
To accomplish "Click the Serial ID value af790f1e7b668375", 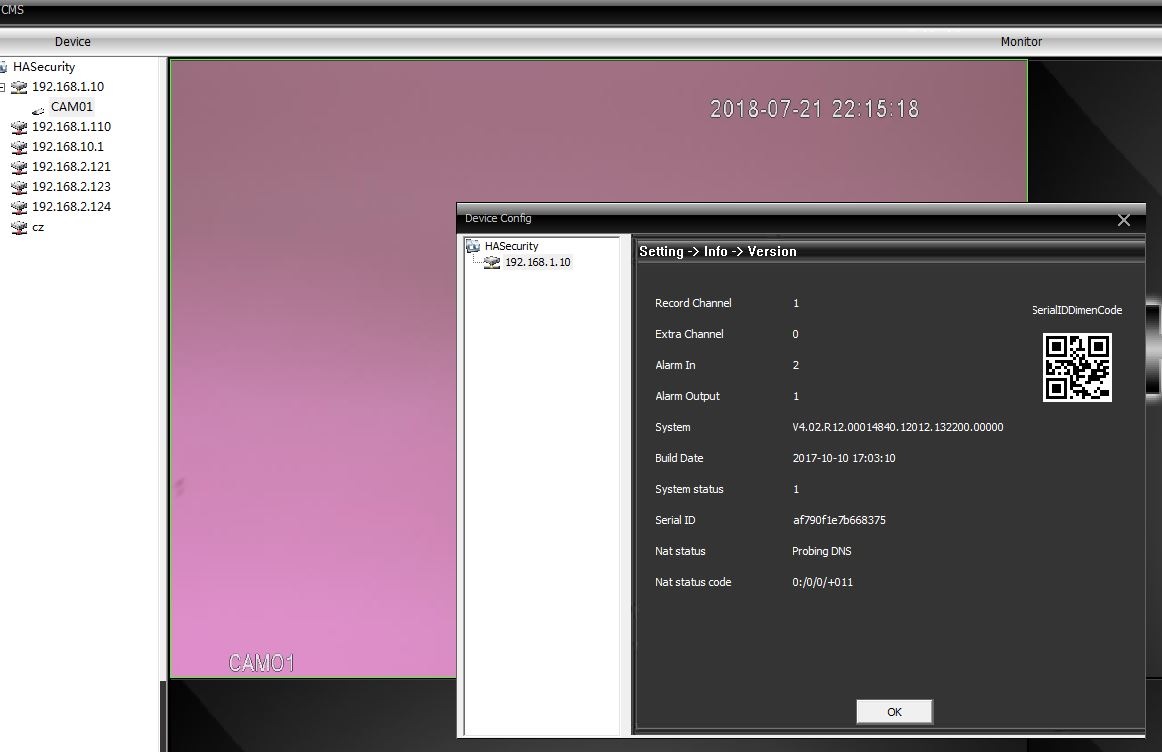I will [x=838, y=520].
